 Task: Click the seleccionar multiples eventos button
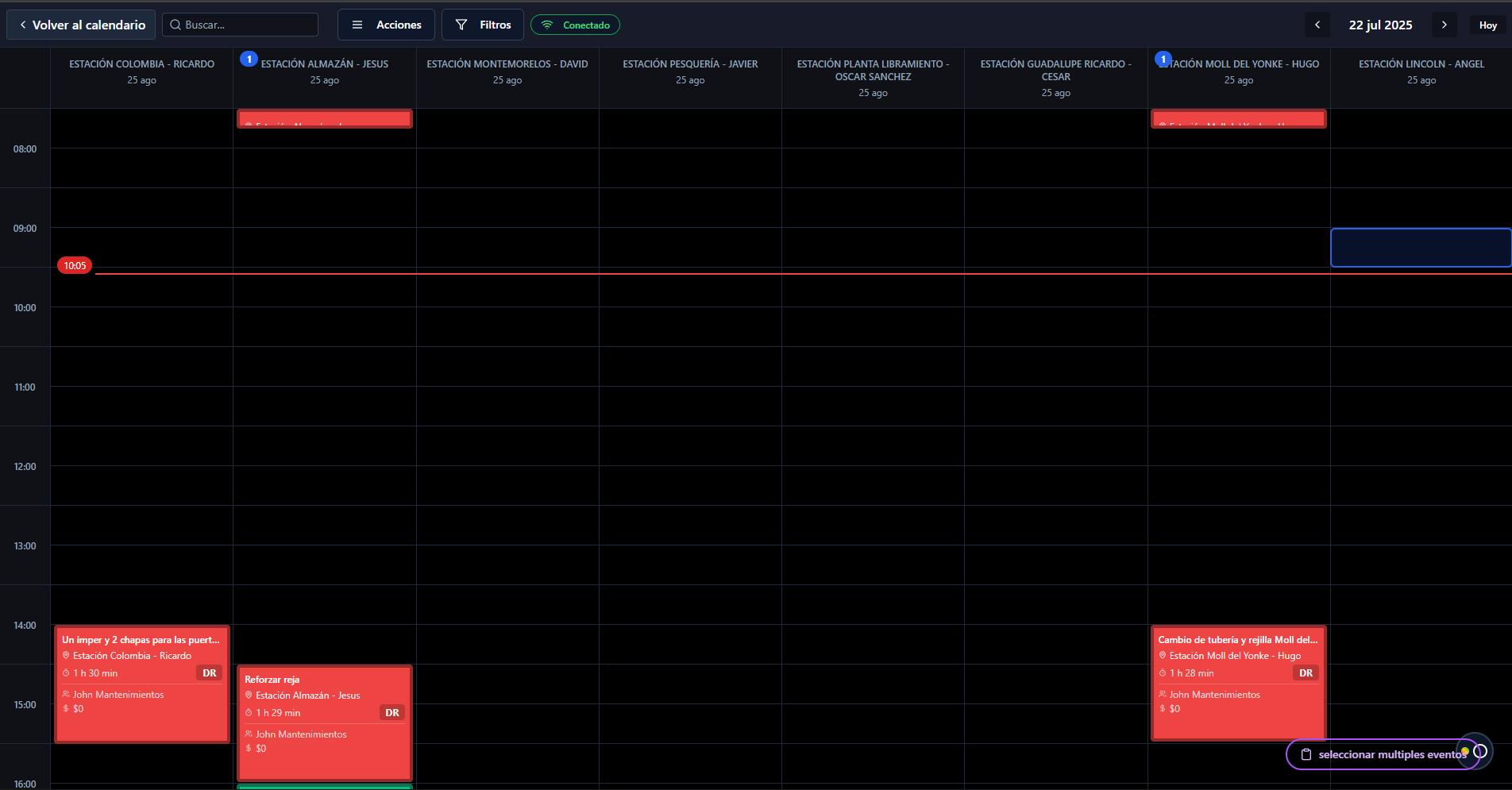point(1383,754)
